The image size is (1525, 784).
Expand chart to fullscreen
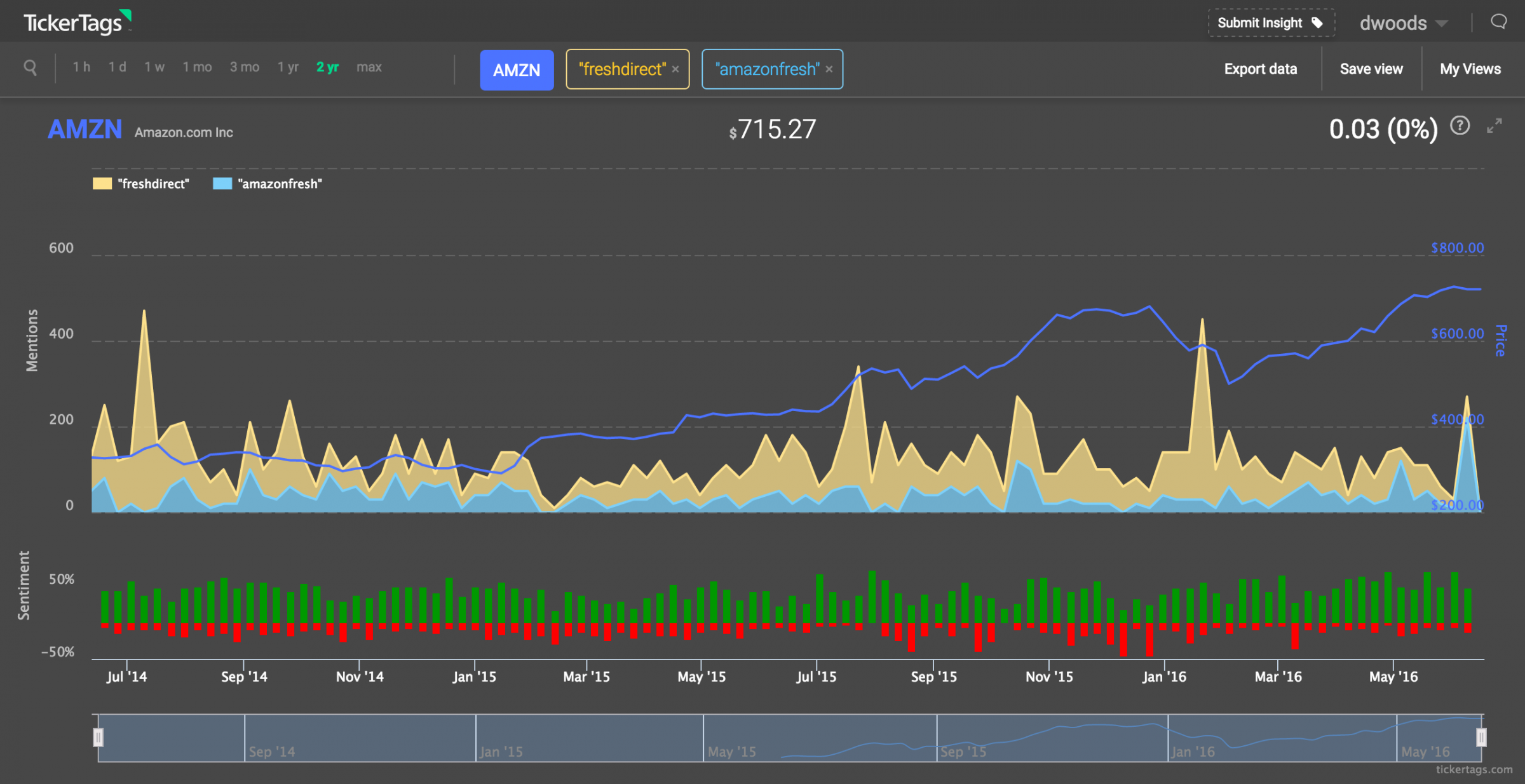point(1494,126)
